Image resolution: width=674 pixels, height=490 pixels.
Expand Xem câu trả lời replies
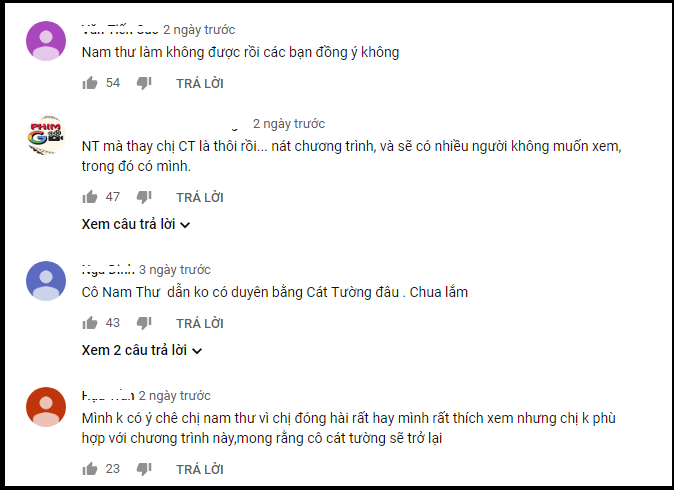[136, 224]
